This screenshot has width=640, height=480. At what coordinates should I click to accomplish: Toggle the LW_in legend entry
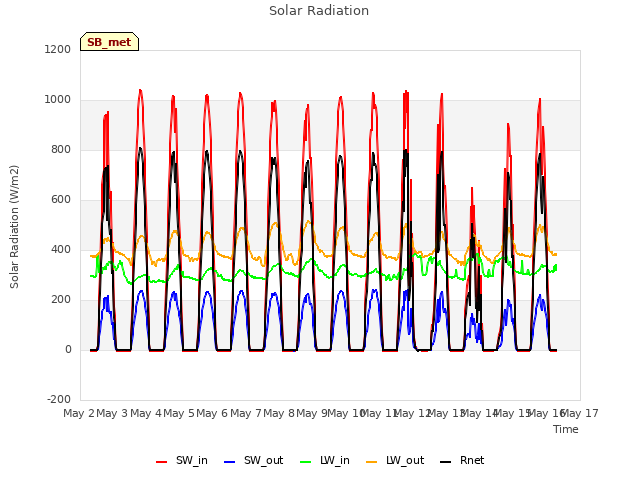325,460
